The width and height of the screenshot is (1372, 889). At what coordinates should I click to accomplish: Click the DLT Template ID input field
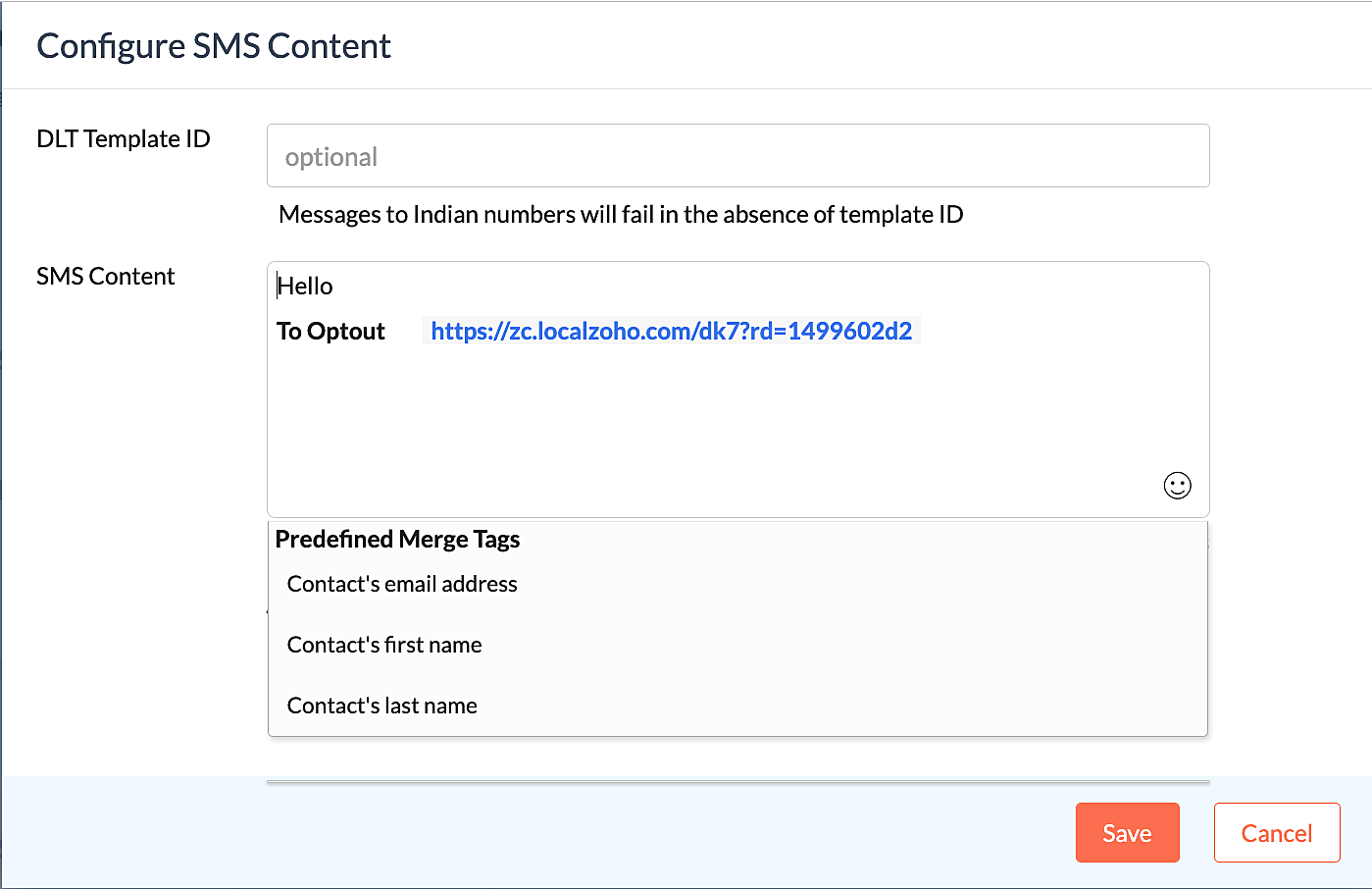[x=737, y=156]
